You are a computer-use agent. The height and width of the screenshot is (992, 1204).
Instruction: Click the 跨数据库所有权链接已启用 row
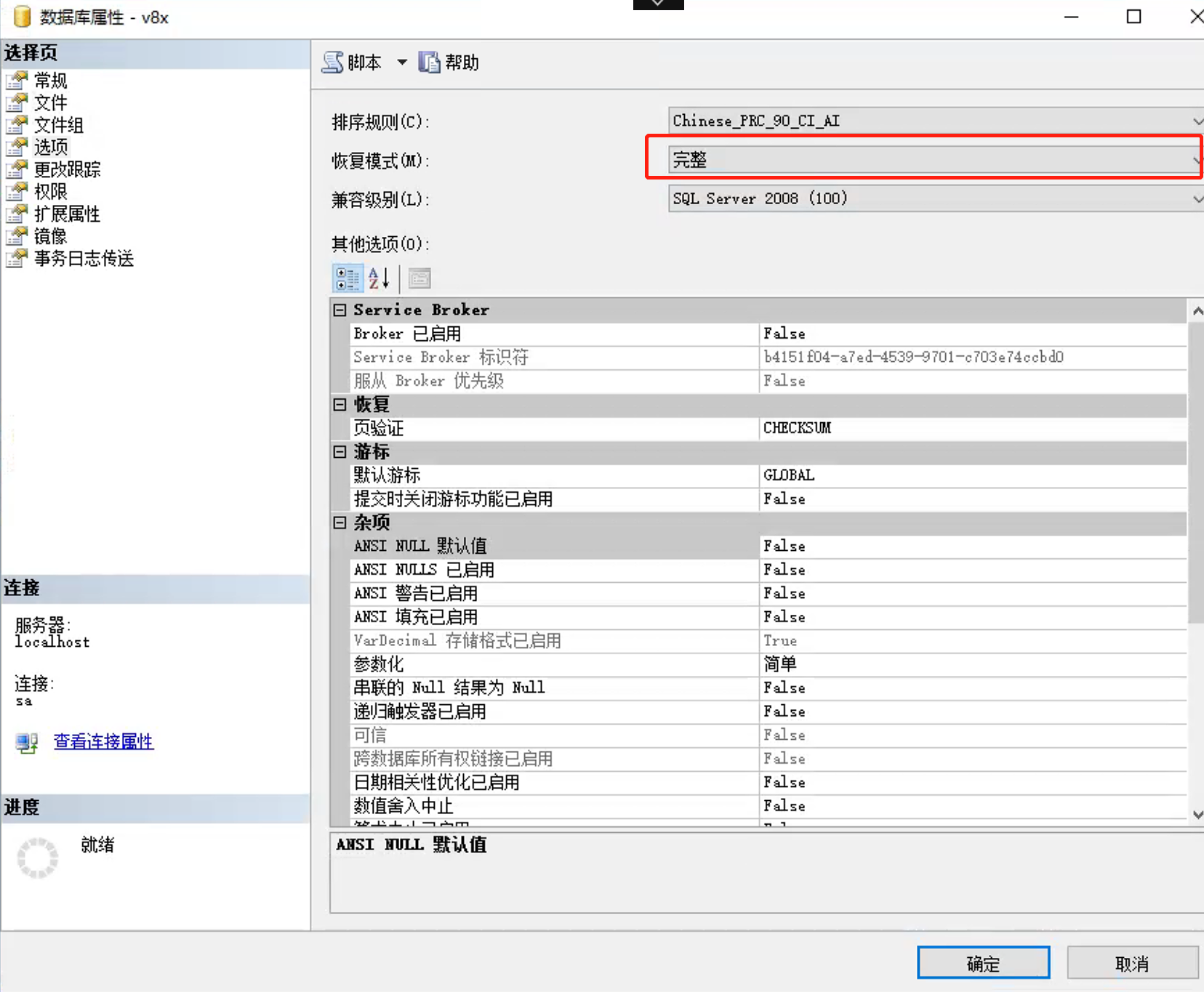click(x=768, y=759)
